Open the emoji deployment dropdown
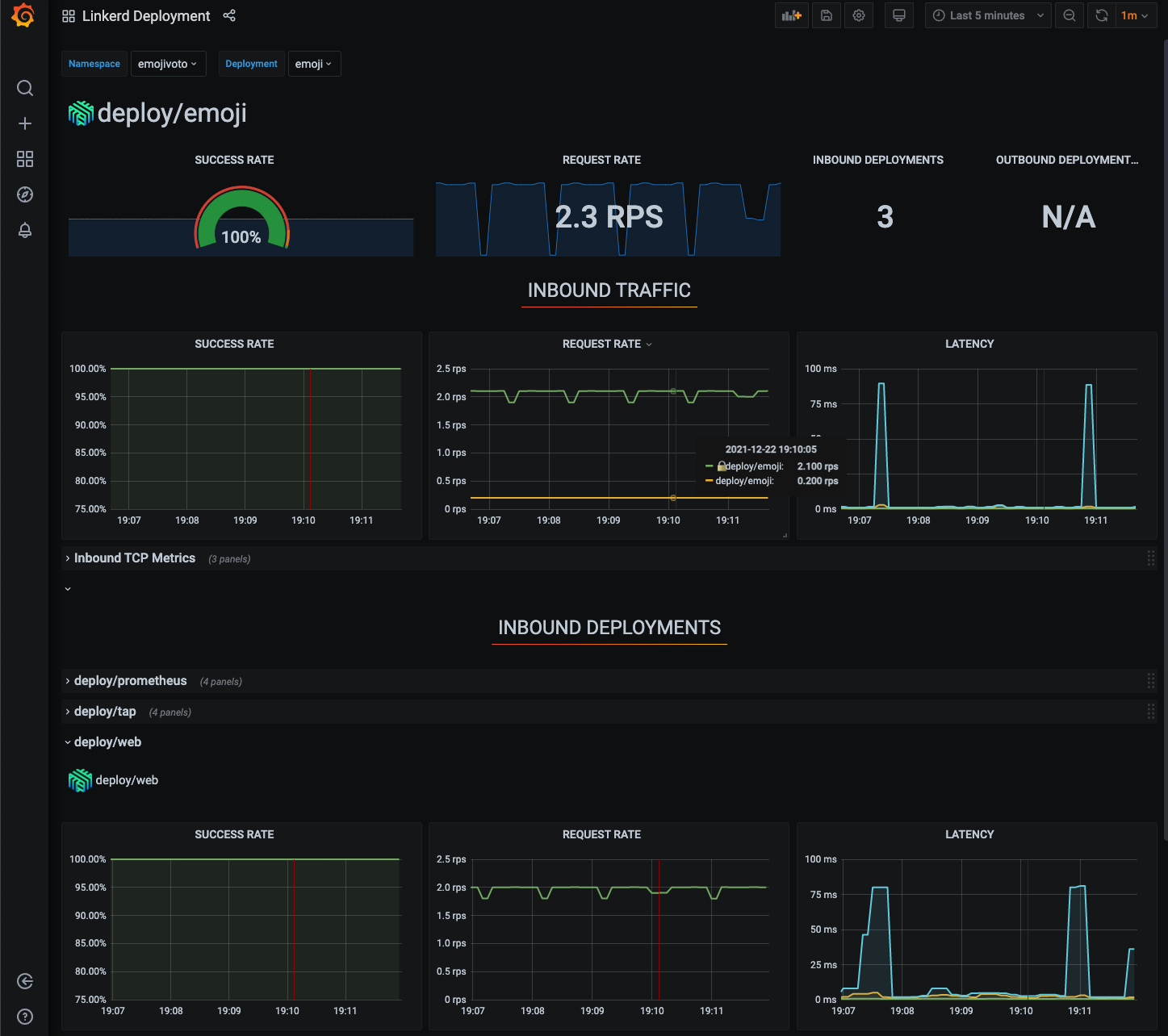1168x1036 pixels. [x=314, y=64]
